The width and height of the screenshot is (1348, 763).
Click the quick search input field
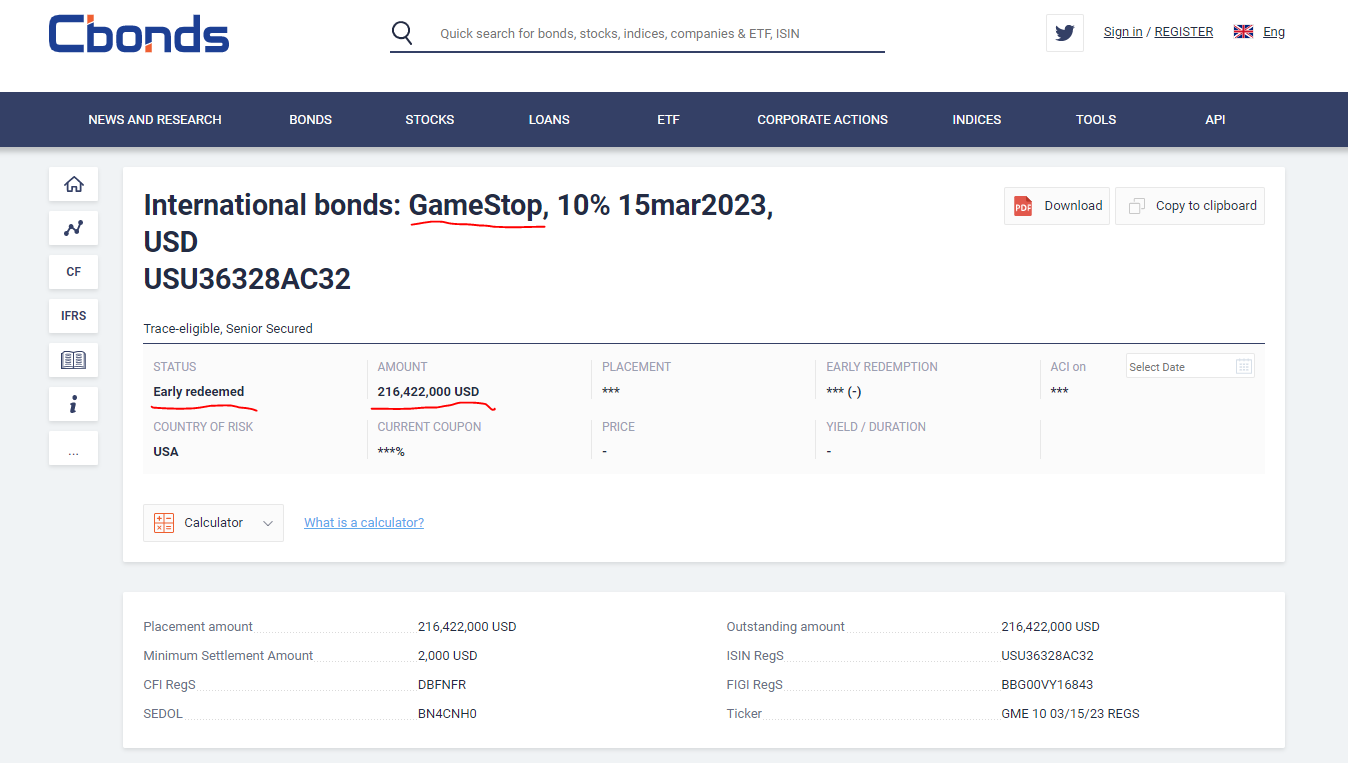coord(650,34)
